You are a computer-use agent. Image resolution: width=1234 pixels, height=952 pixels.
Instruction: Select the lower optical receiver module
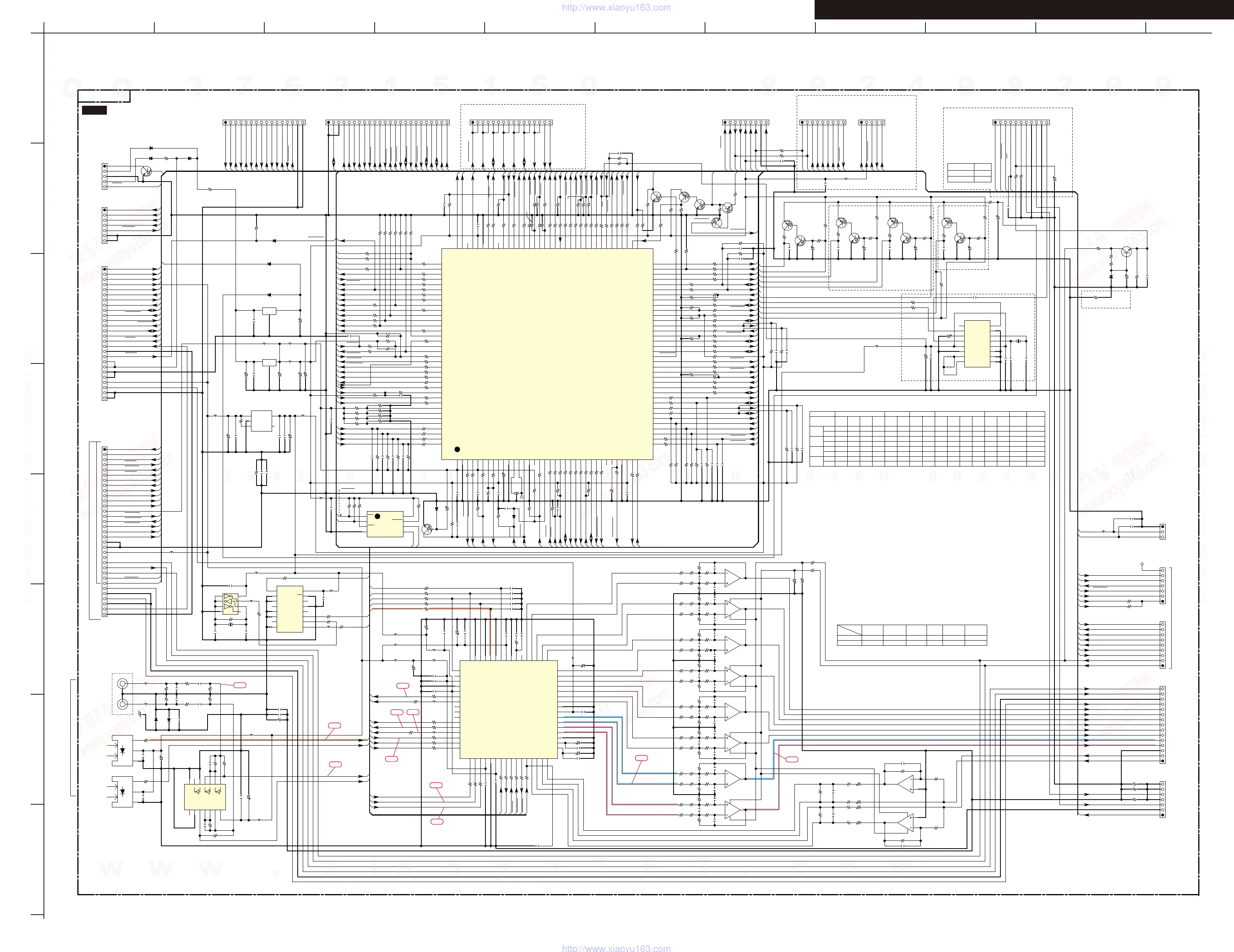[122, 792]
